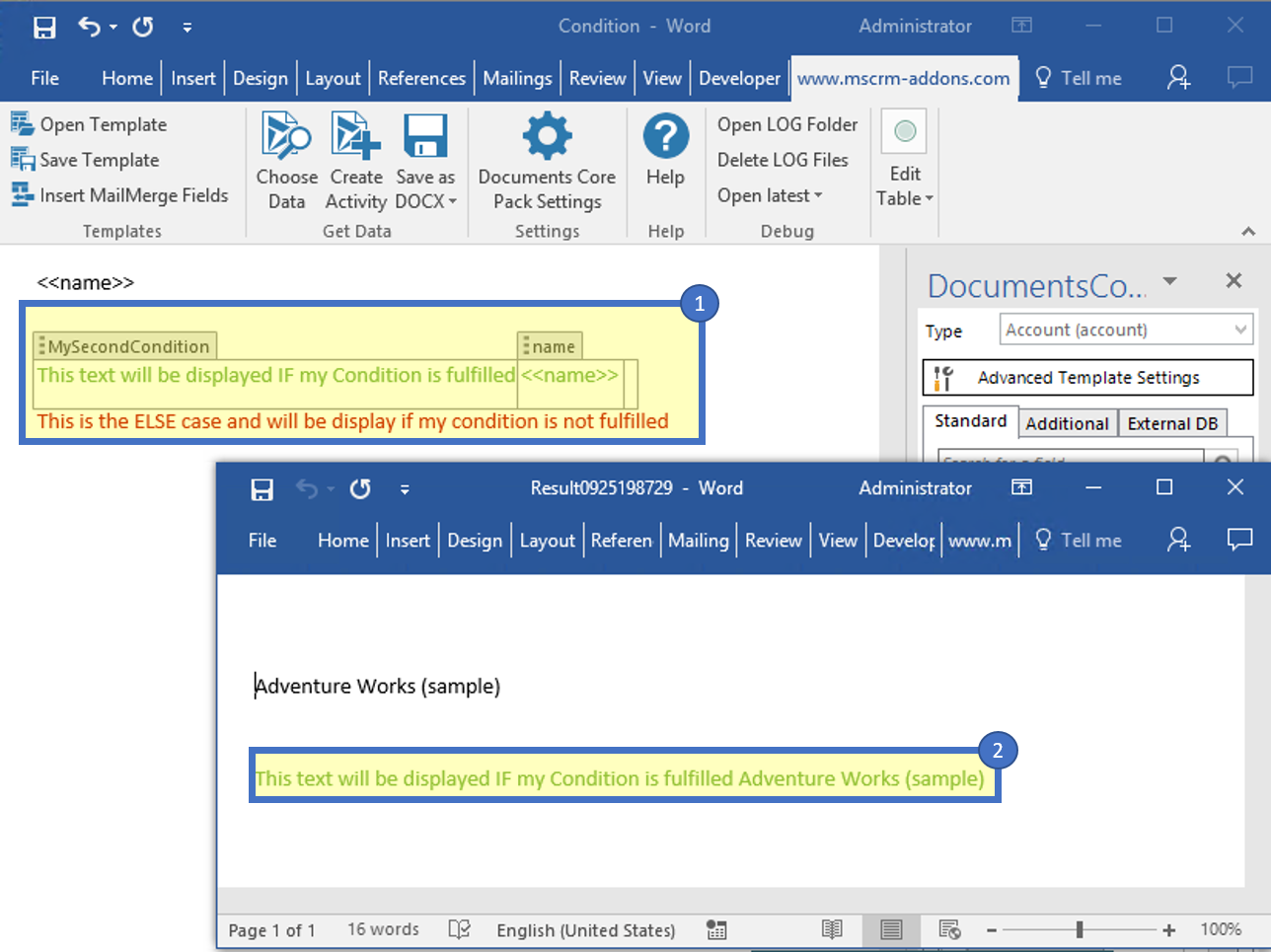Select Print Layout view in status bar
The width and height of the screenshot is (1271, 952).
[x=891, y=929]
